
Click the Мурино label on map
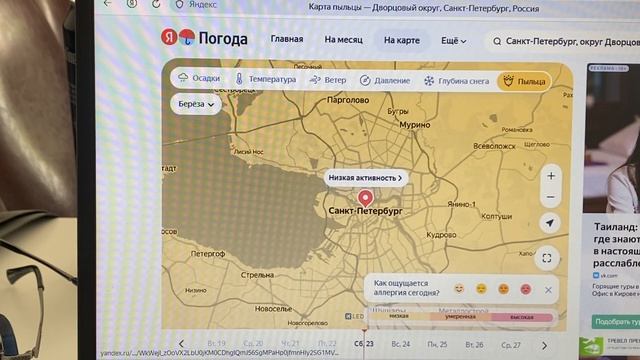point(415,125)
